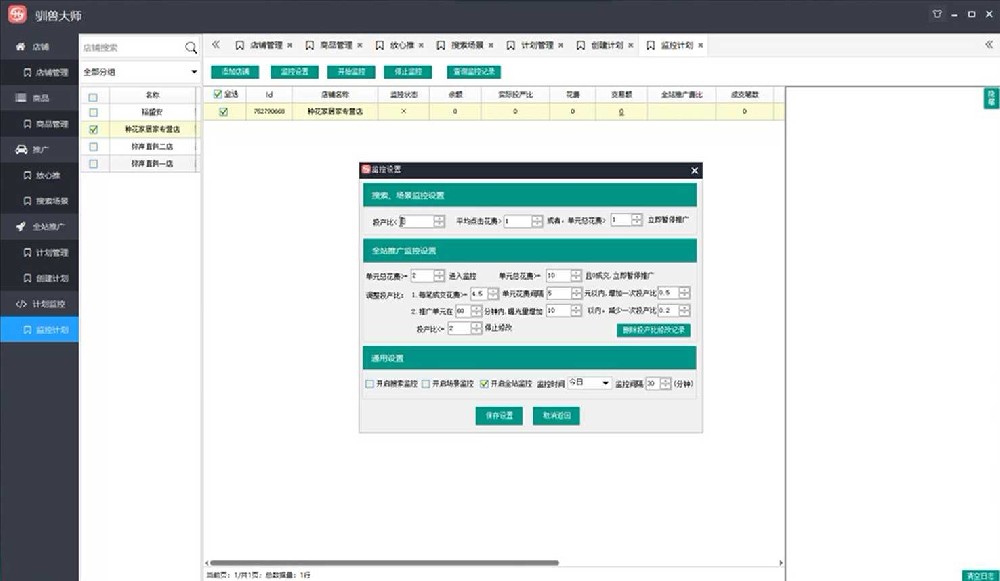
Task: Open the 全站推广 rocket section in sidebar
Action: pyautogui.click(x=40, y=226)
